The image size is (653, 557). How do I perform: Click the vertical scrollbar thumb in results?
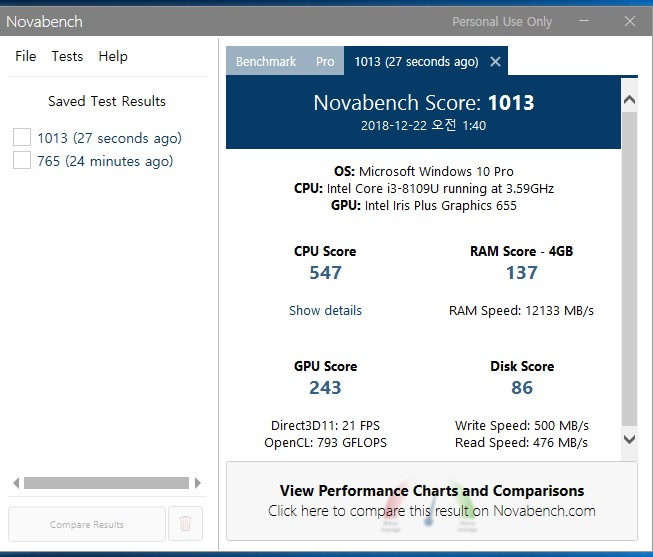(x=629, y=269)
